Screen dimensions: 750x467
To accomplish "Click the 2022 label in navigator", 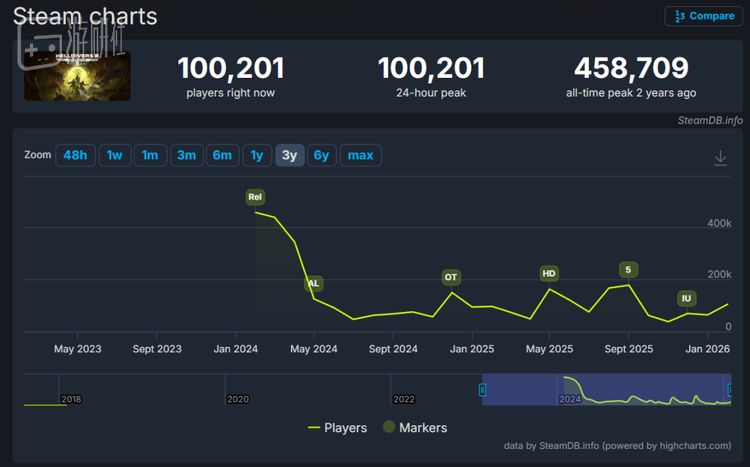I will point(404,399).
